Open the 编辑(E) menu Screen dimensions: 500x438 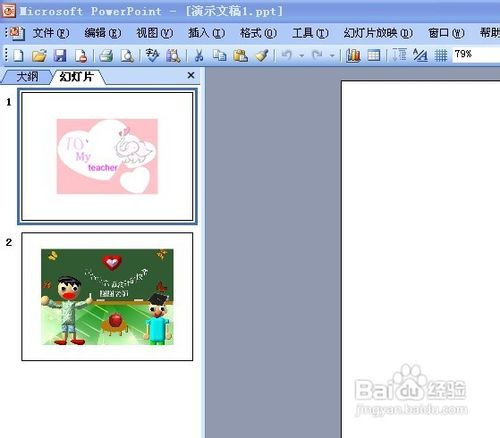click(x=103, y=33)
